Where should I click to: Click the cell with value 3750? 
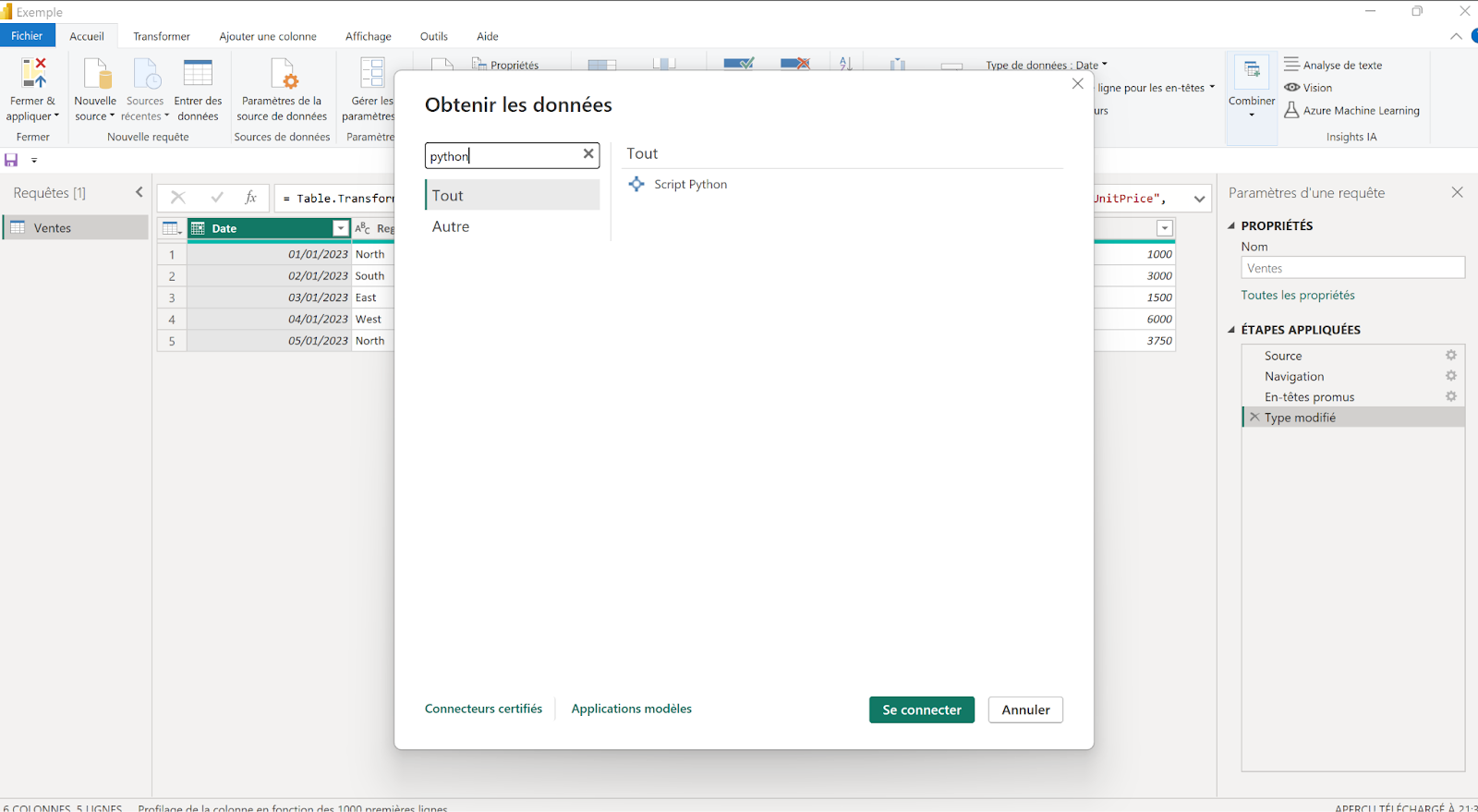pyautogui.click(x=1134, y=341)
